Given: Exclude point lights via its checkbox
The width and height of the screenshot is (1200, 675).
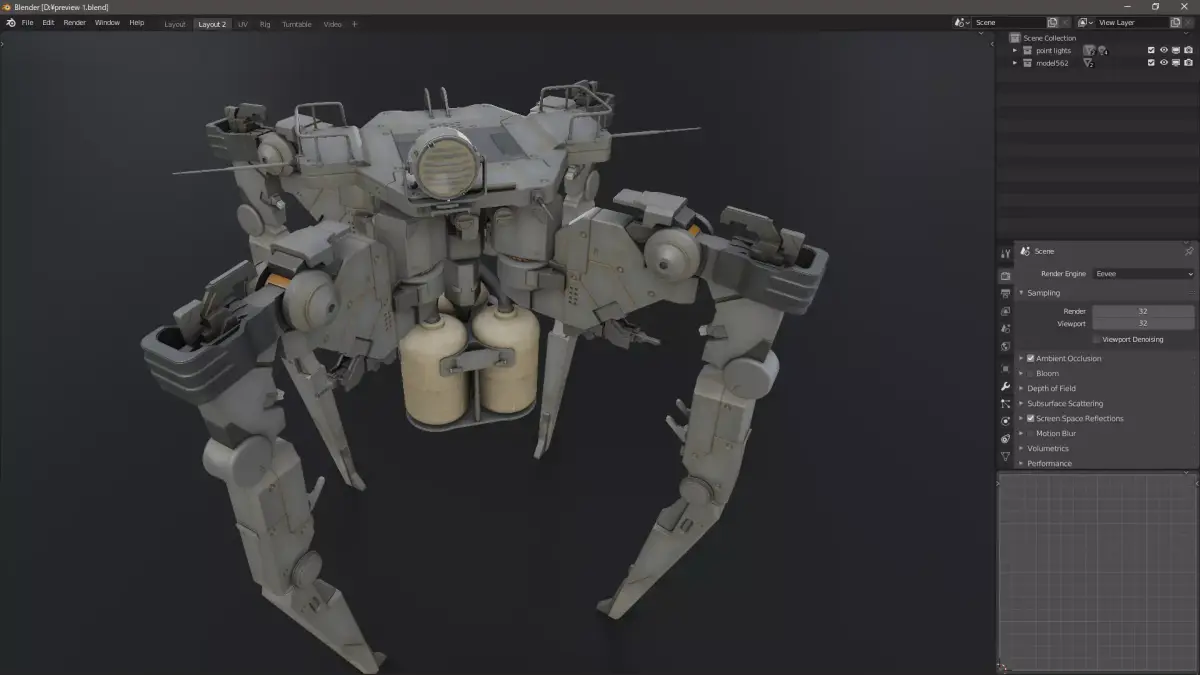Looking at the screenshot, I should tap(1151, 50).
